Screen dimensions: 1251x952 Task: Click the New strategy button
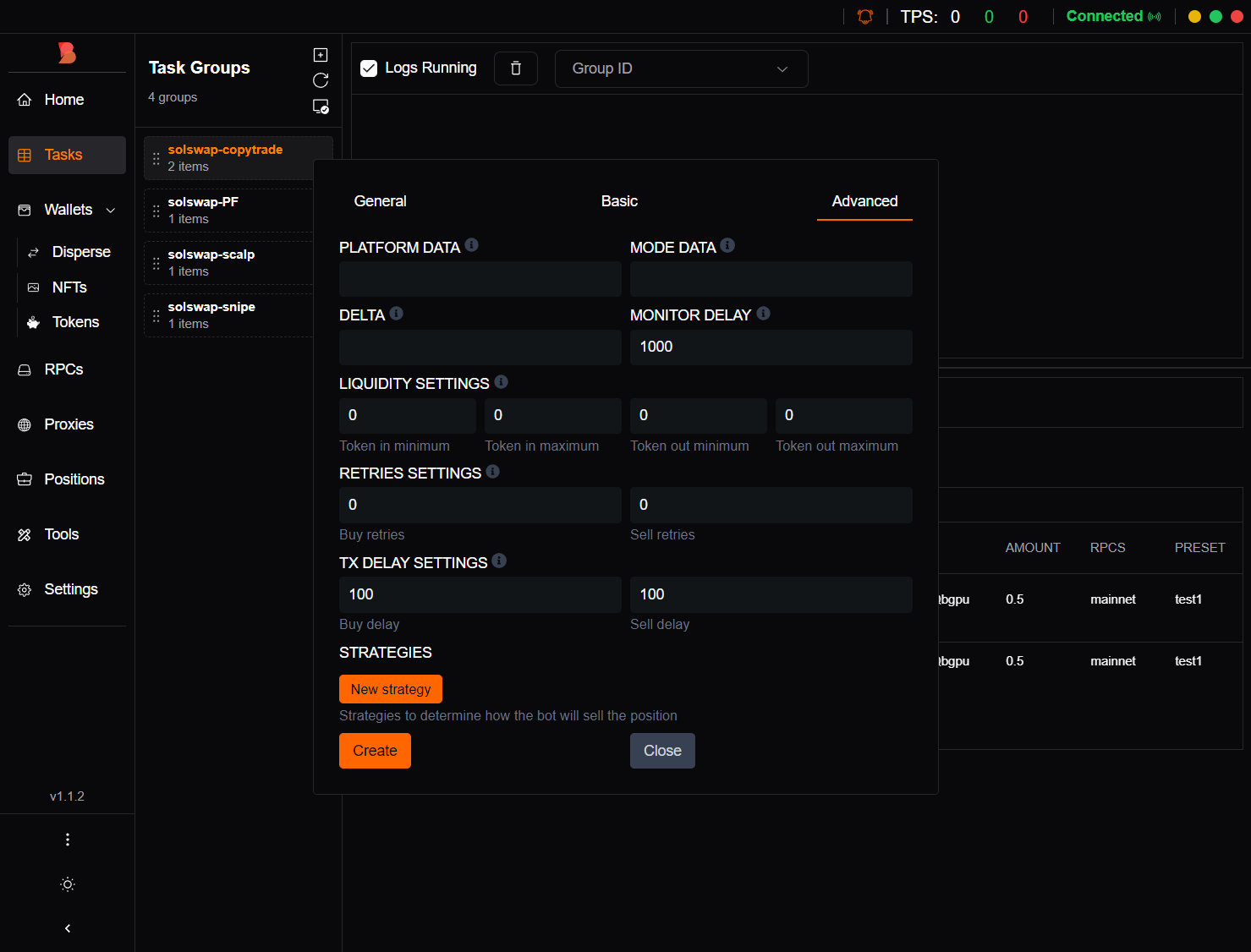coord(391,689)
